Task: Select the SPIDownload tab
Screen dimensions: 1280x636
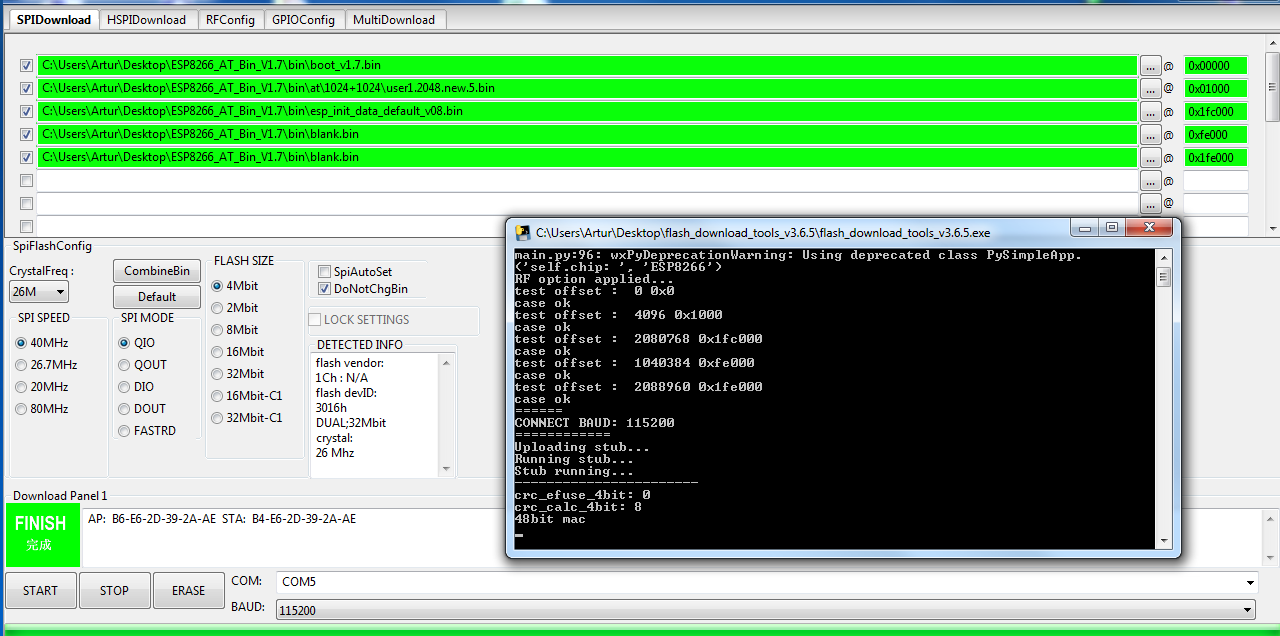Action: tap(53, 19)
